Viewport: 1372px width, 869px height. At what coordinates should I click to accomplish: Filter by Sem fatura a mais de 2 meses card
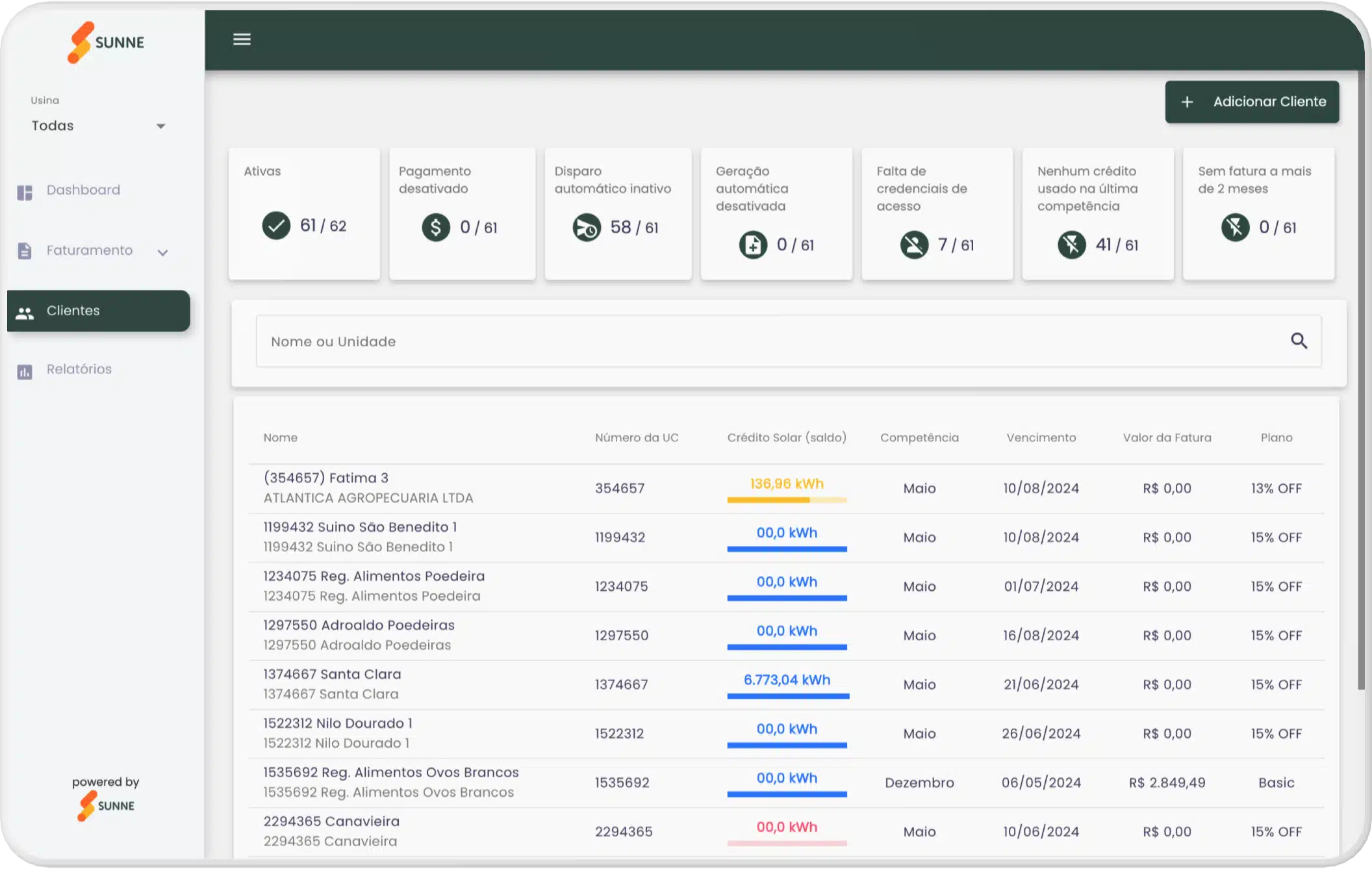click(1258, 214)
